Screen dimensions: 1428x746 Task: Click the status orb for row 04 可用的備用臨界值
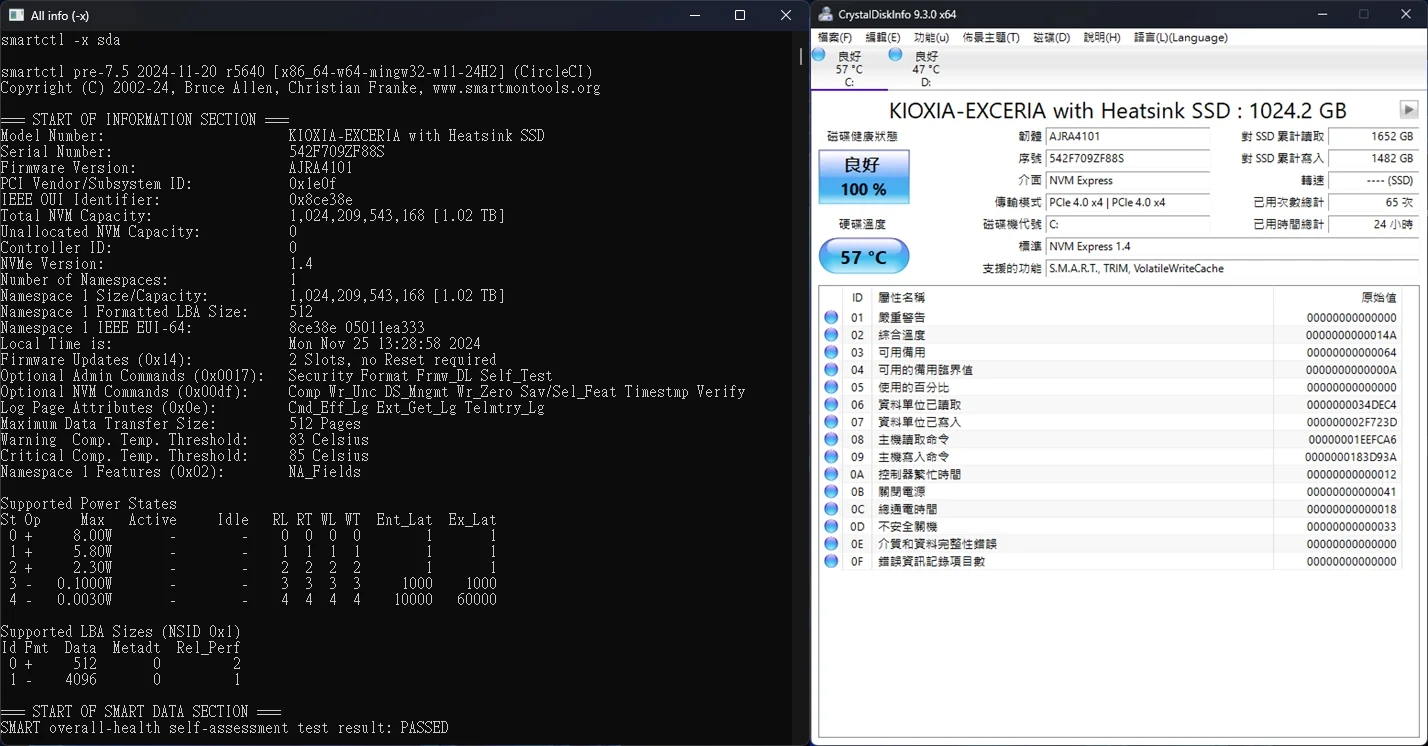tap(831, 370)
